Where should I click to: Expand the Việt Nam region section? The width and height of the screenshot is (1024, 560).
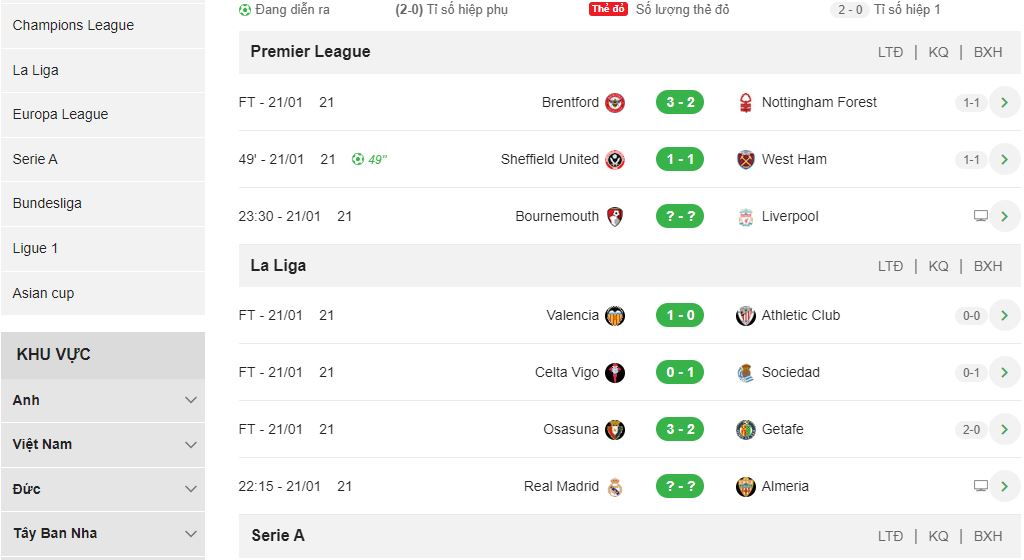coord(191,444)
